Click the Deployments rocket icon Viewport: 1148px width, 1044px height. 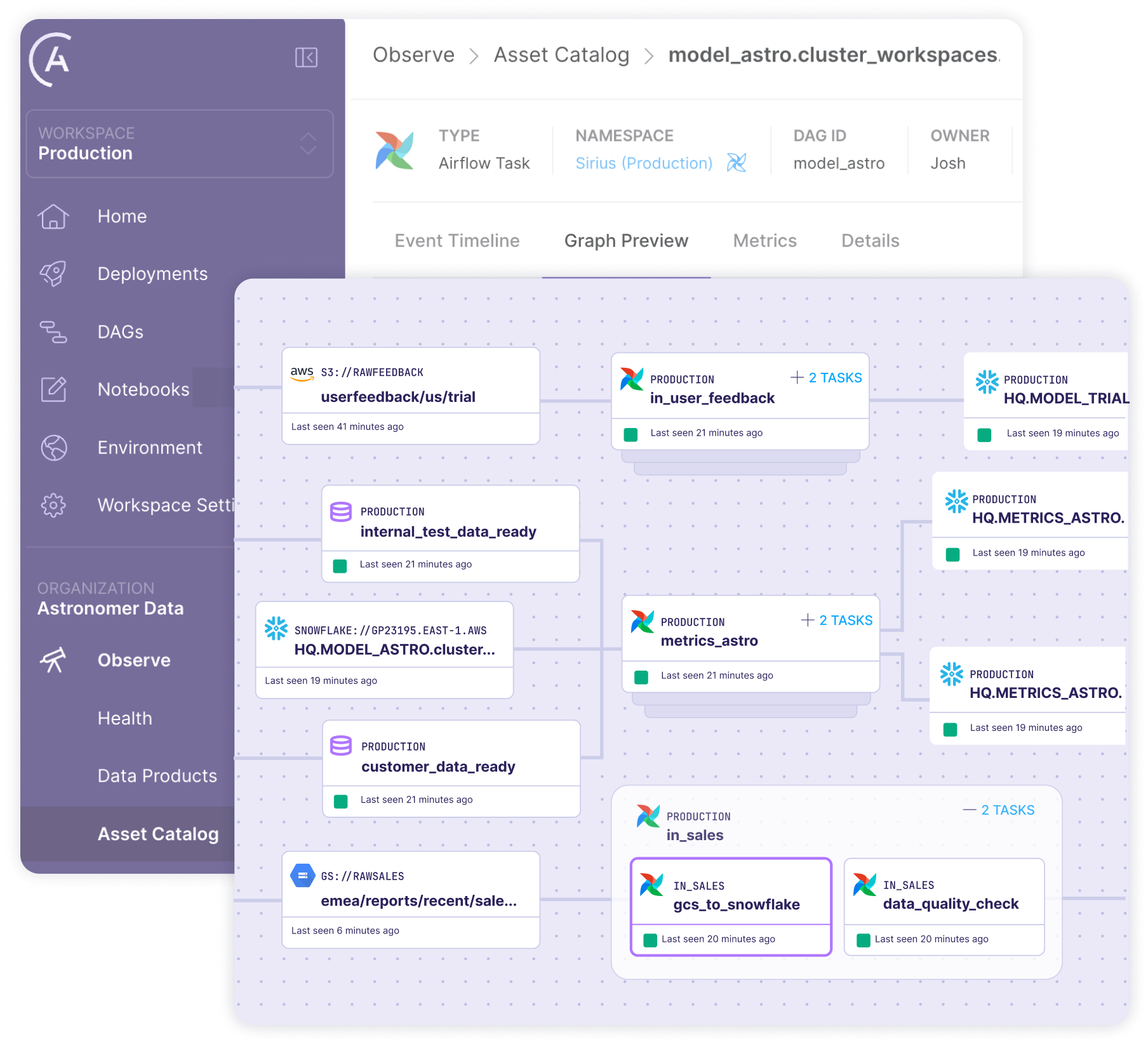(53, 274)
